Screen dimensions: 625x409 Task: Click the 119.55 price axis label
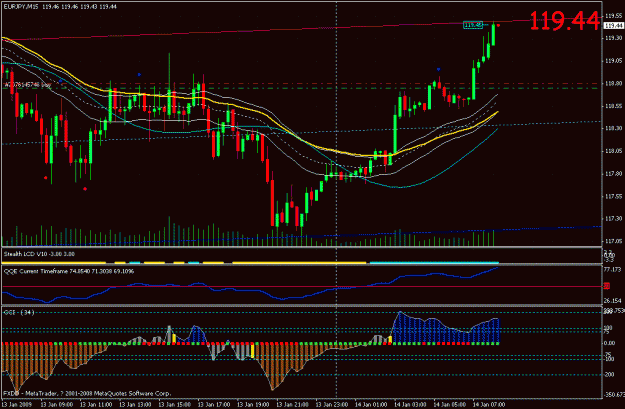click(614, 16)
